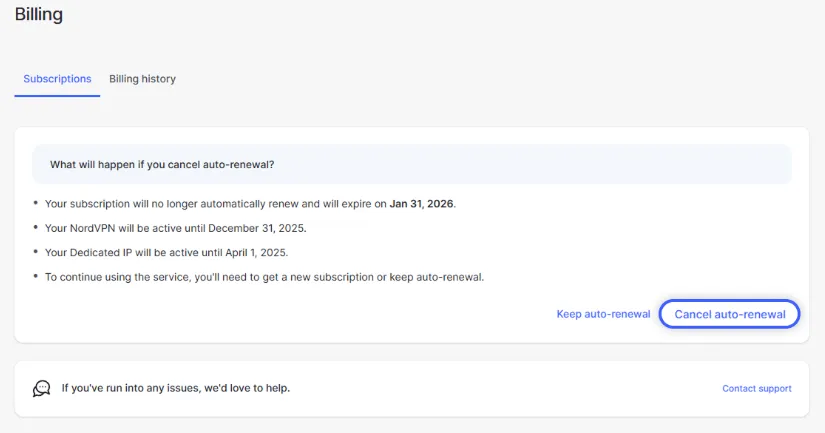Follow the Contact support link
825x433 pixels.
(756, 388)
